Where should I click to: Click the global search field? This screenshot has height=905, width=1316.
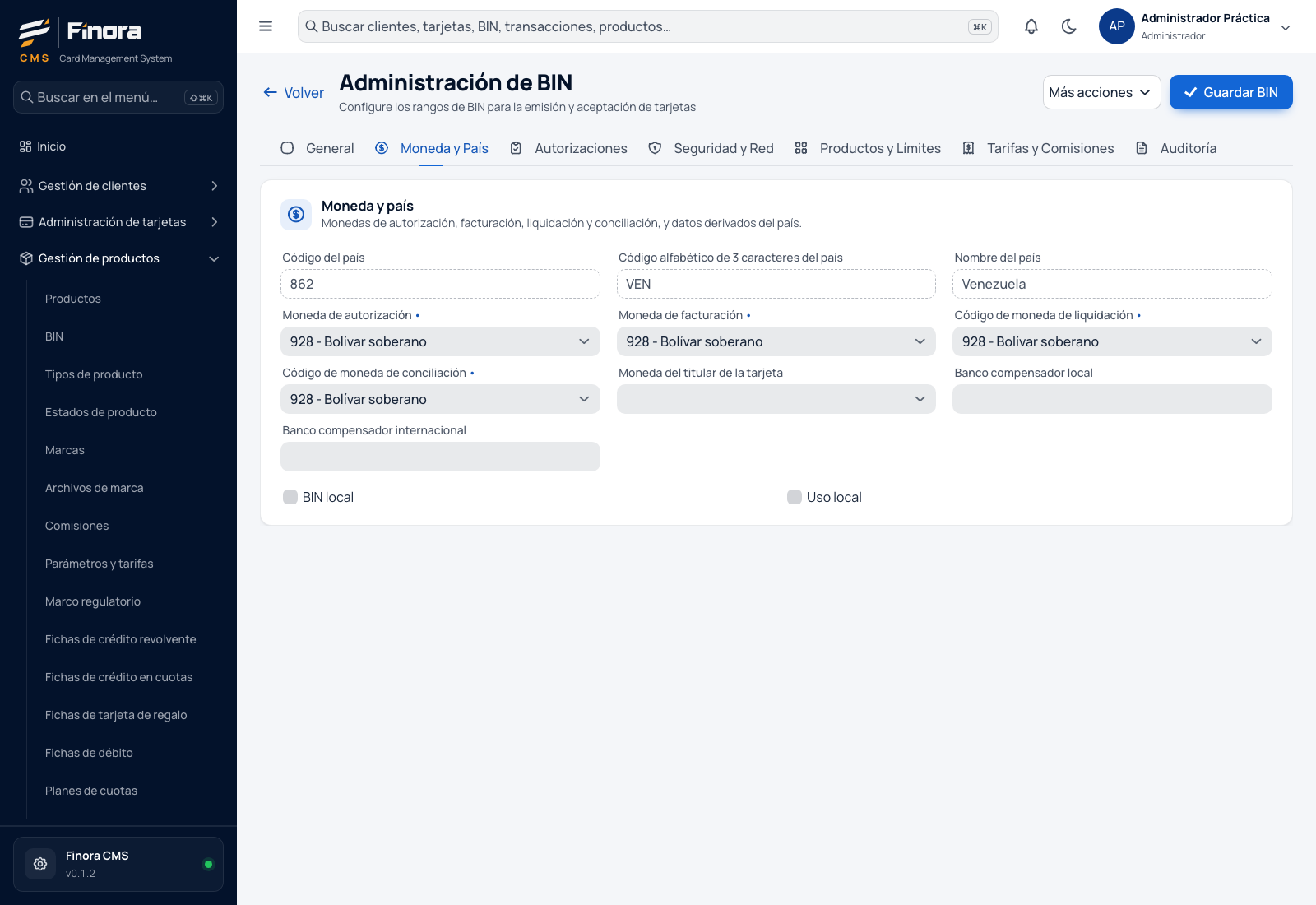pos(648,26)
